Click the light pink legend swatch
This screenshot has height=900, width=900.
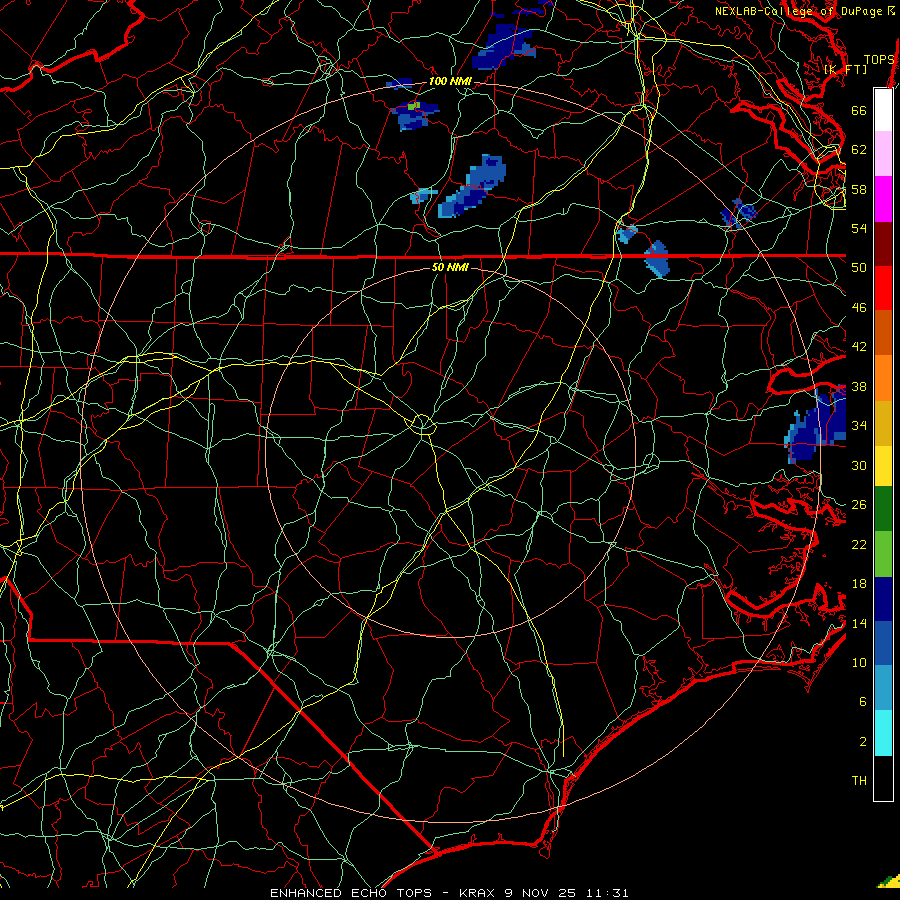pyautogui.click(x=883, y=153)
